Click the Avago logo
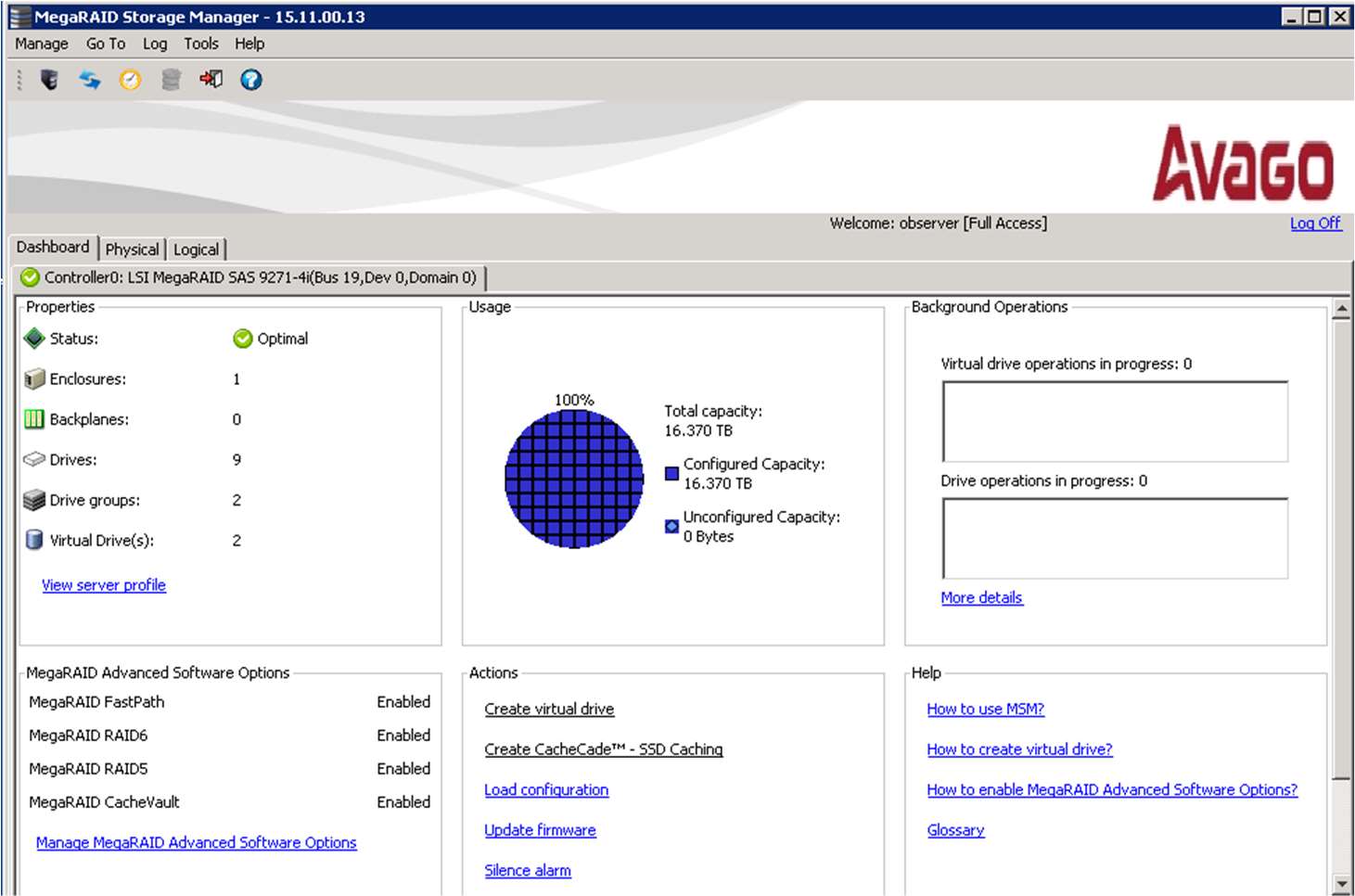 coord(1243,163)
